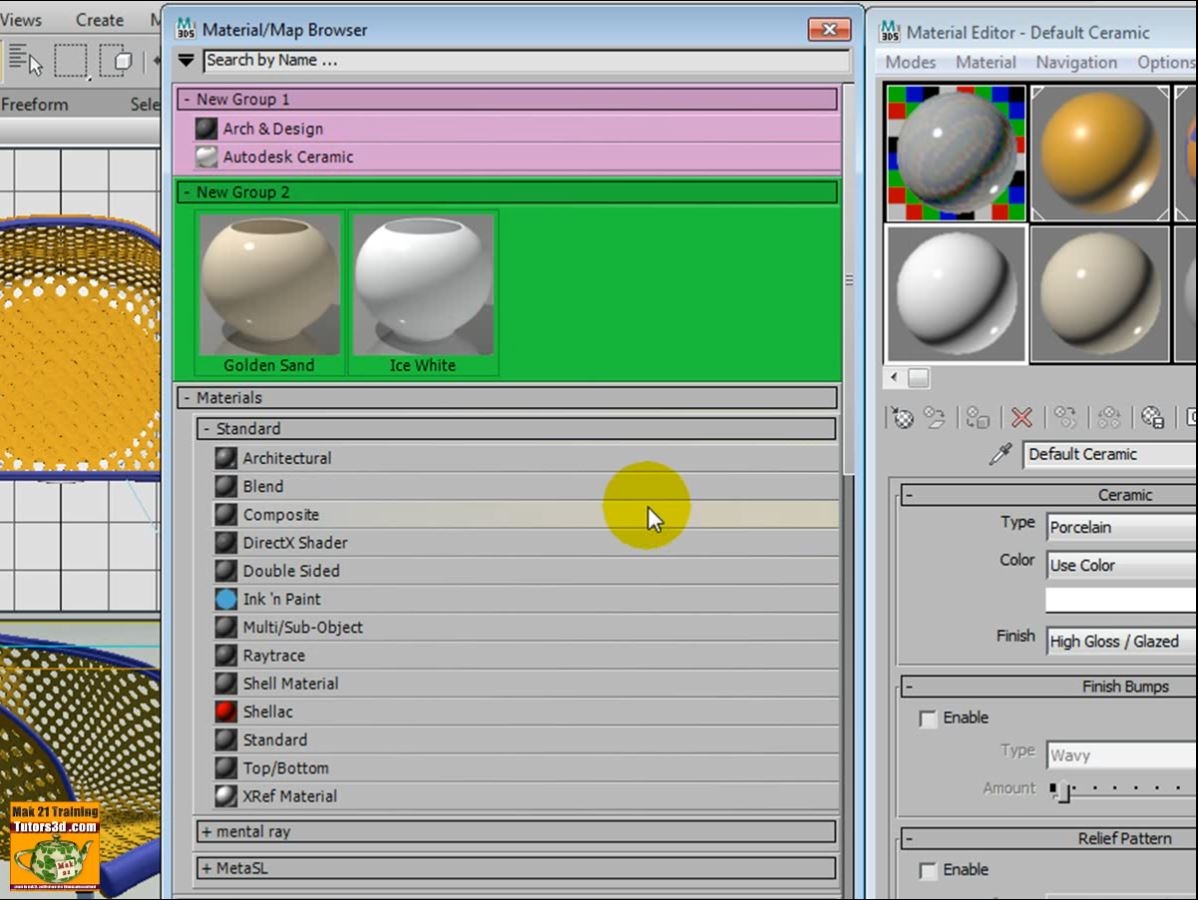Collapse New Group 2 header
The image size is (1198, 900).
(x=507, y=192)
